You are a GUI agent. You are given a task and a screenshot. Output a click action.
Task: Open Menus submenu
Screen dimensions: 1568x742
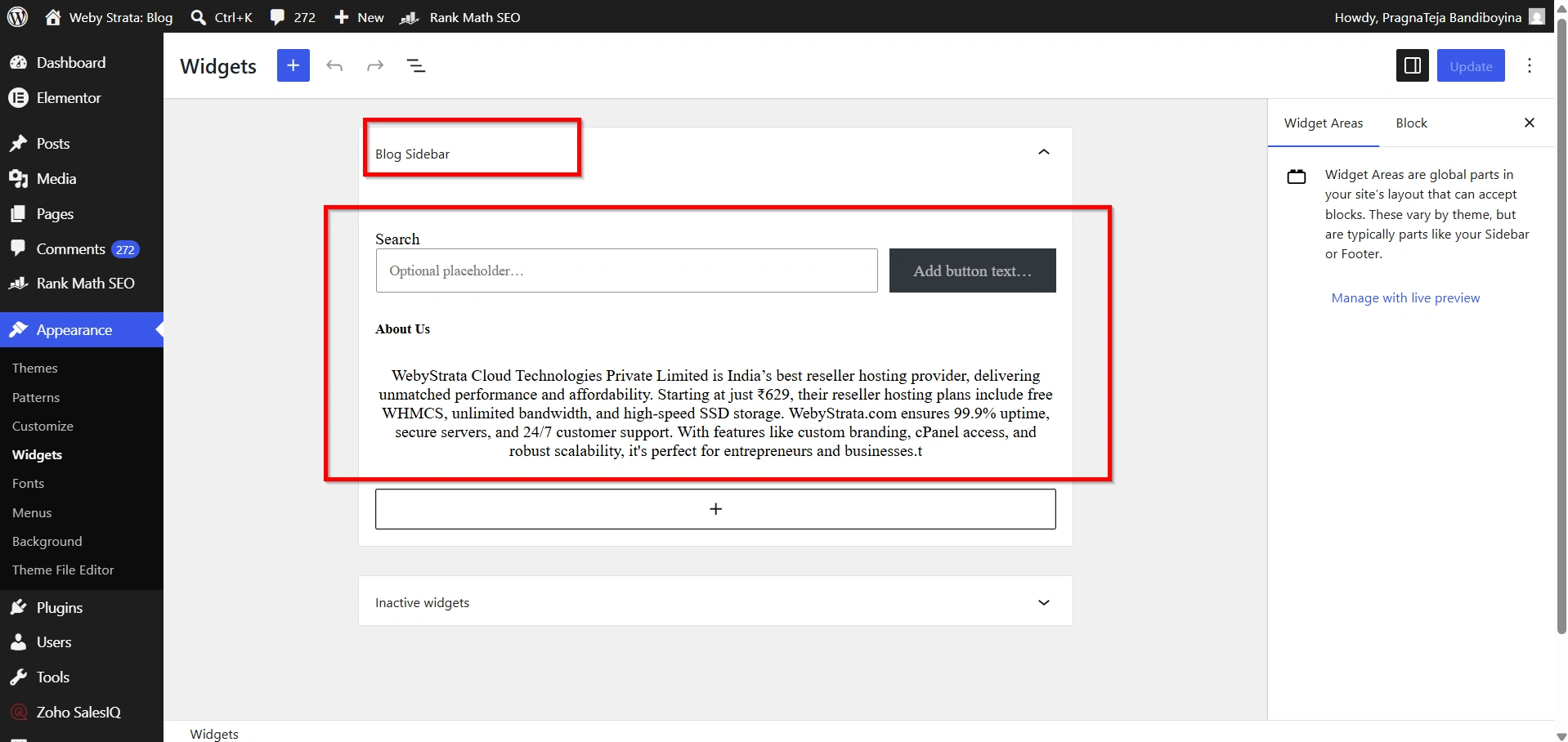tap(32, 513)
